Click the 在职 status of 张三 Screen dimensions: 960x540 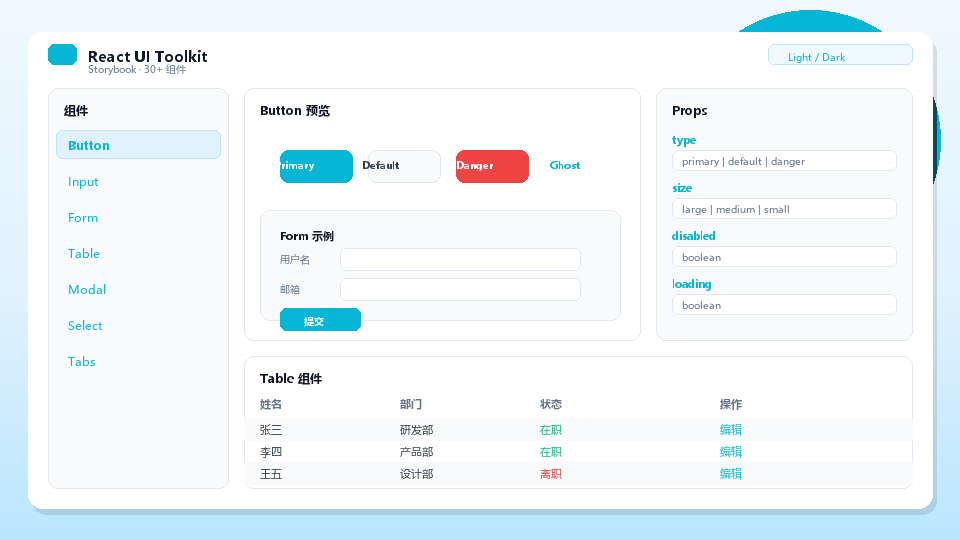[x=550, y=430]
